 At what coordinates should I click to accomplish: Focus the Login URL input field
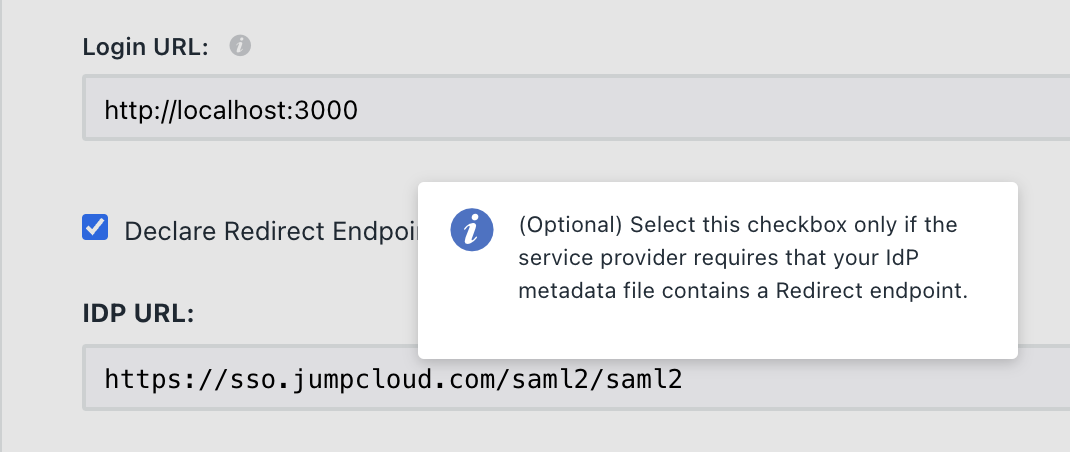tap(600, 108)
